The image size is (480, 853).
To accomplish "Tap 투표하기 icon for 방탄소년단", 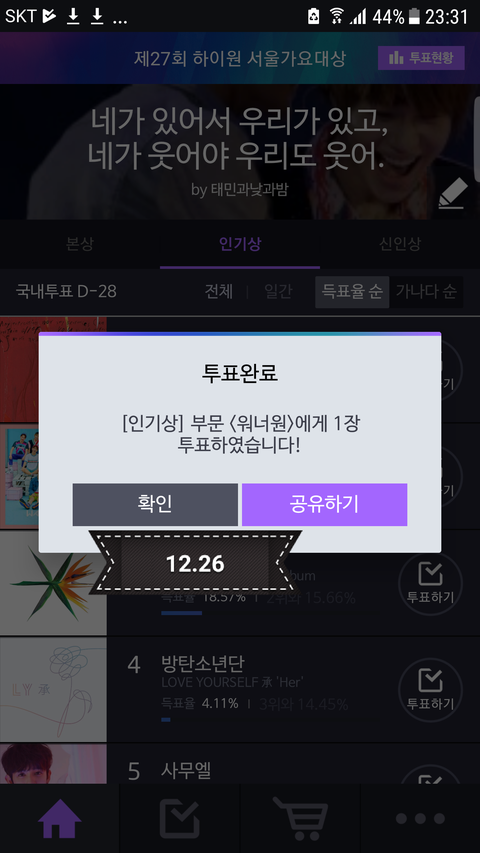I will coord(430,690).
